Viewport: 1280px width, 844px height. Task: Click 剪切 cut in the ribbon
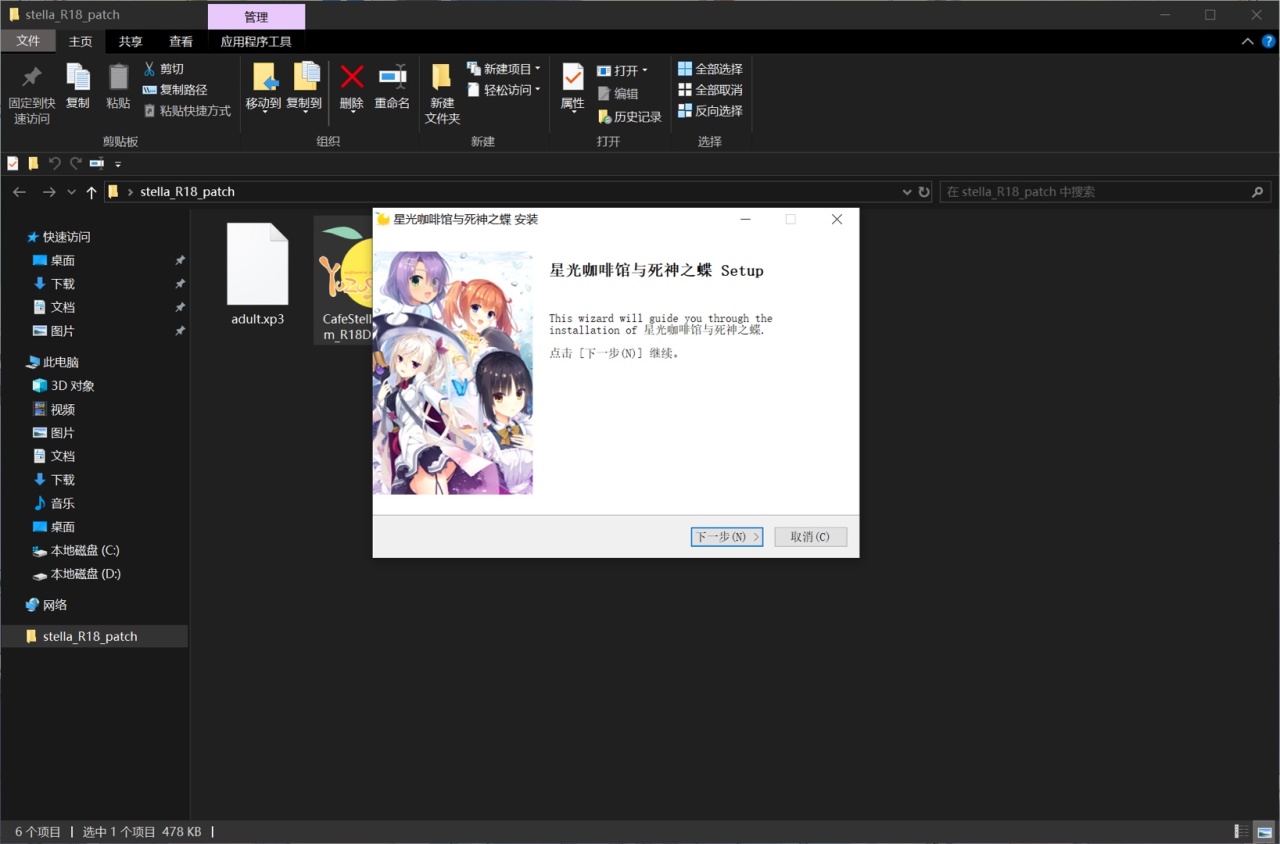coord(164,69)
